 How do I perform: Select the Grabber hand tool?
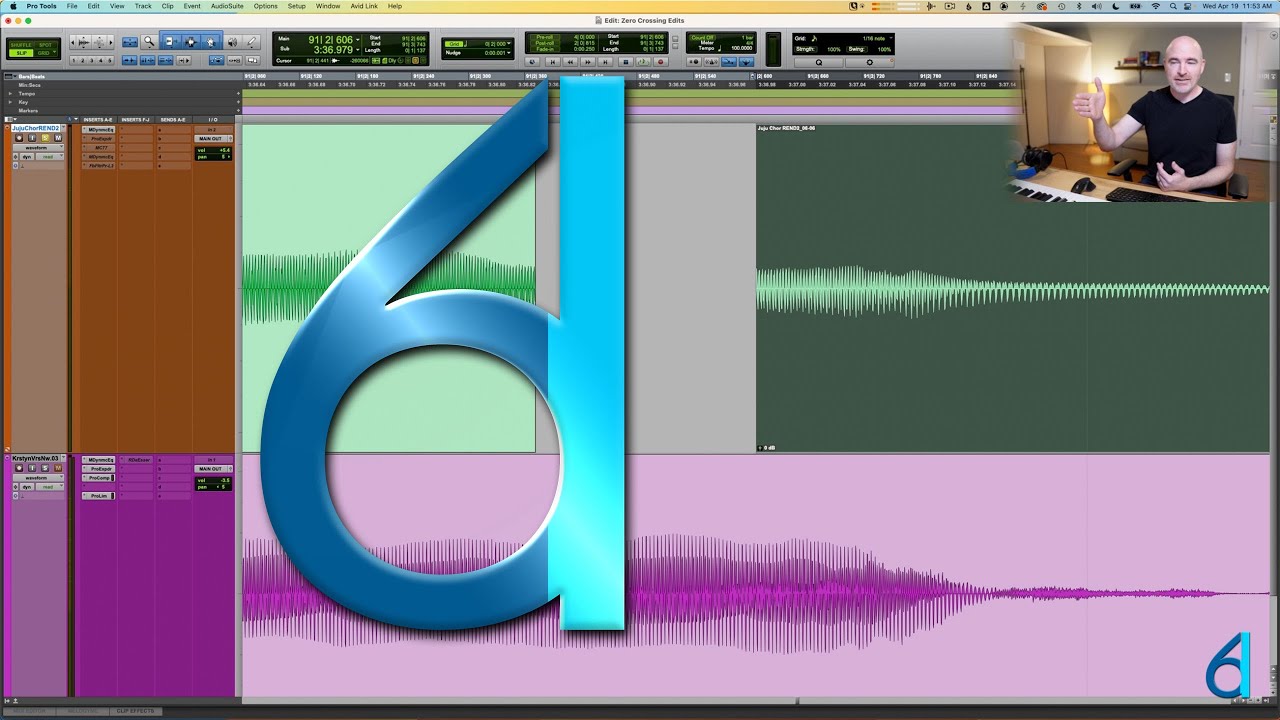pyautogui.click(x=211, y=42)
